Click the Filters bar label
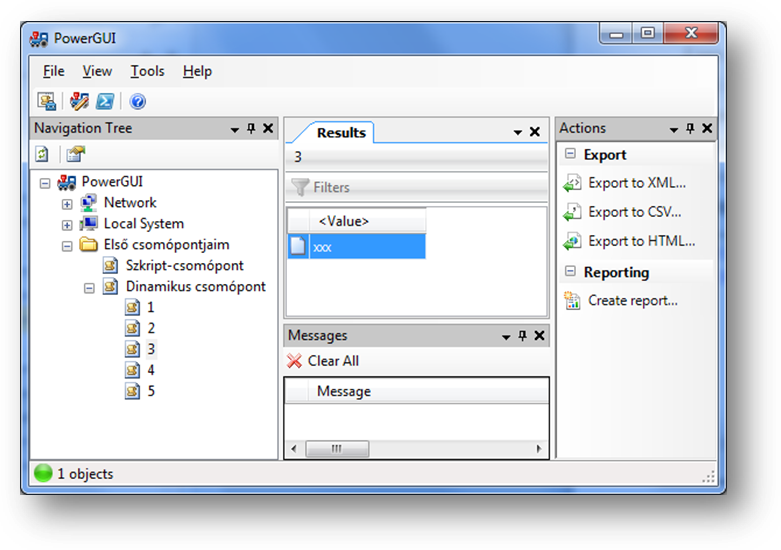Viewport: 781px width, 550px height. pyautogui.click(x=331, y=187)
